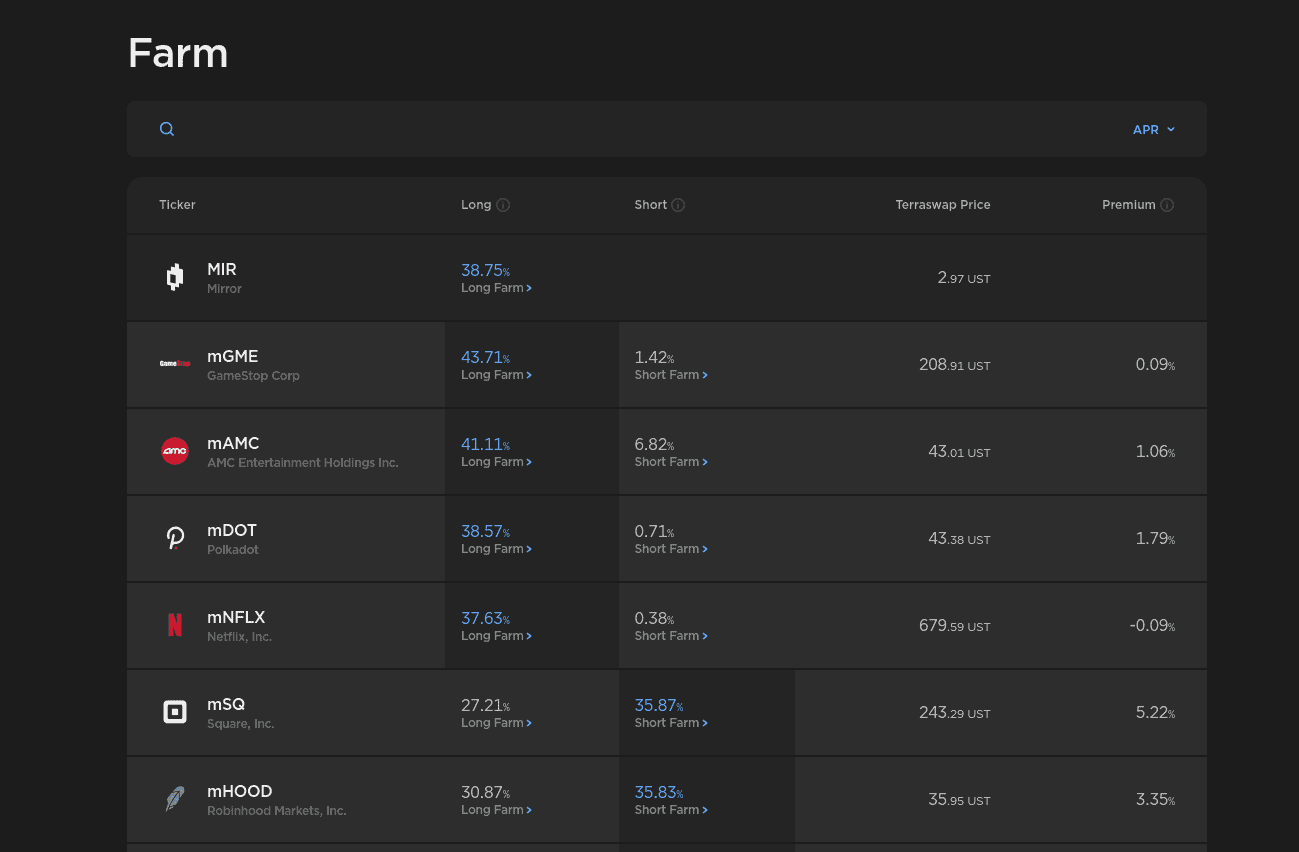Viewport: 1299px width, 852px height.
Task: Go to Long Farm for mAMC
Action: pyautogui.click(x=496, y=462)
